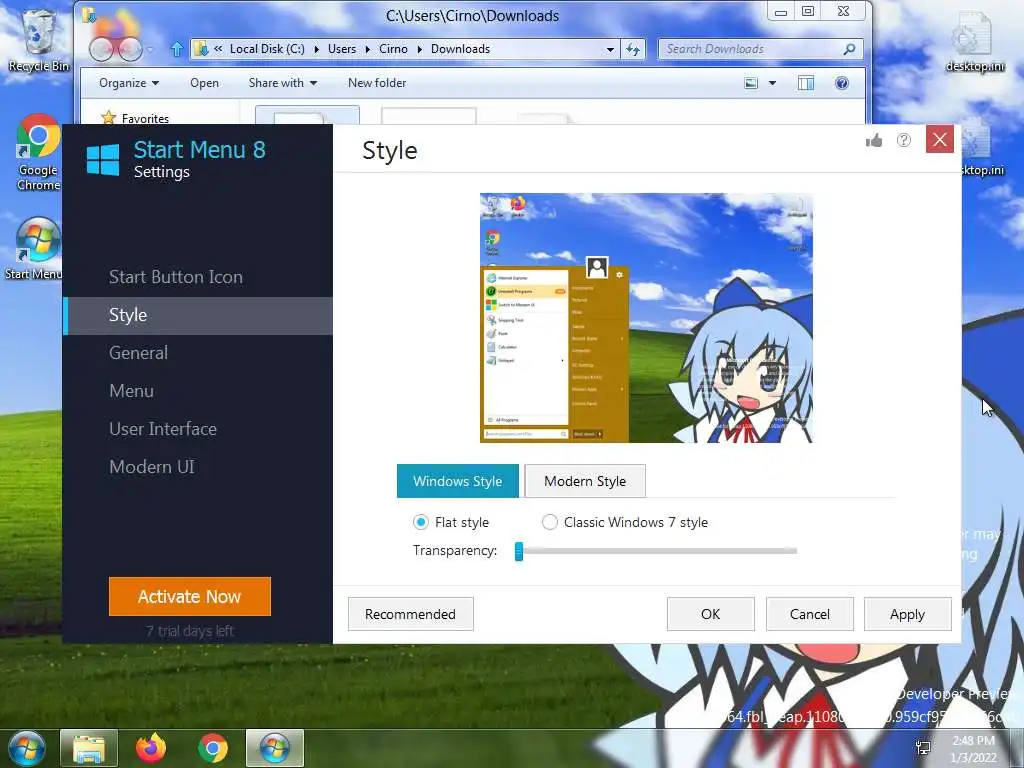Open File Explorer from the taskbar
This screenshot has height=768, width=1024.
[x=89, y=748]
